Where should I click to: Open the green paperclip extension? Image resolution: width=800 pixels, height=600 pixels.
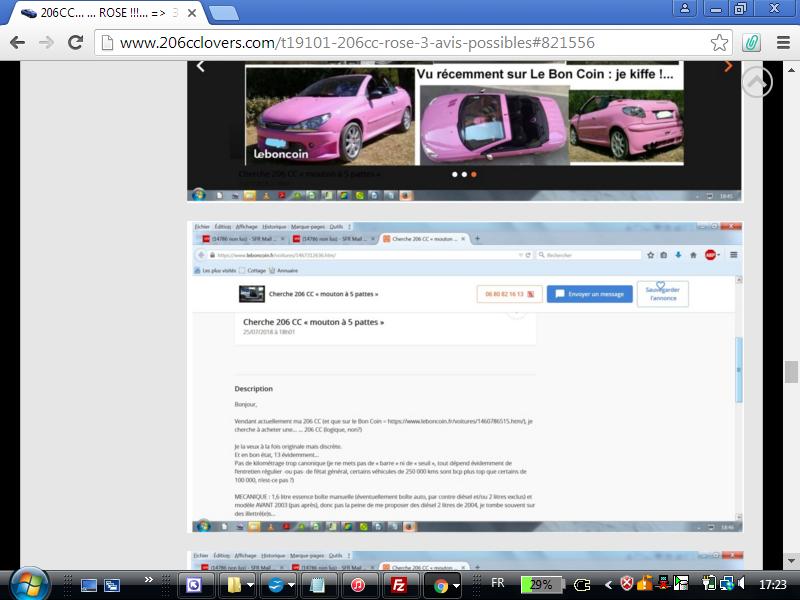752,42
